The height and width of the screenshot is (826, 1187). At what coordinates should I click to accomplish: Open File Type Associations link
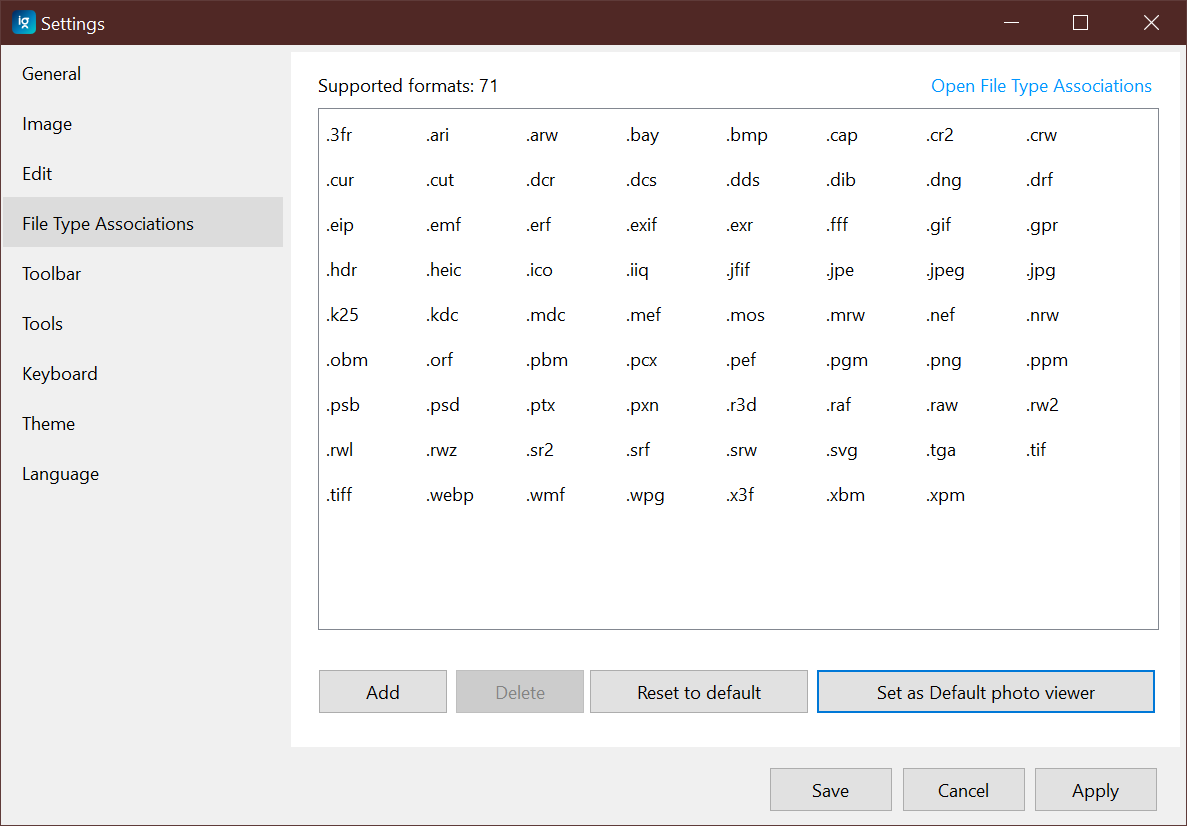click(x=1040, y=86)
